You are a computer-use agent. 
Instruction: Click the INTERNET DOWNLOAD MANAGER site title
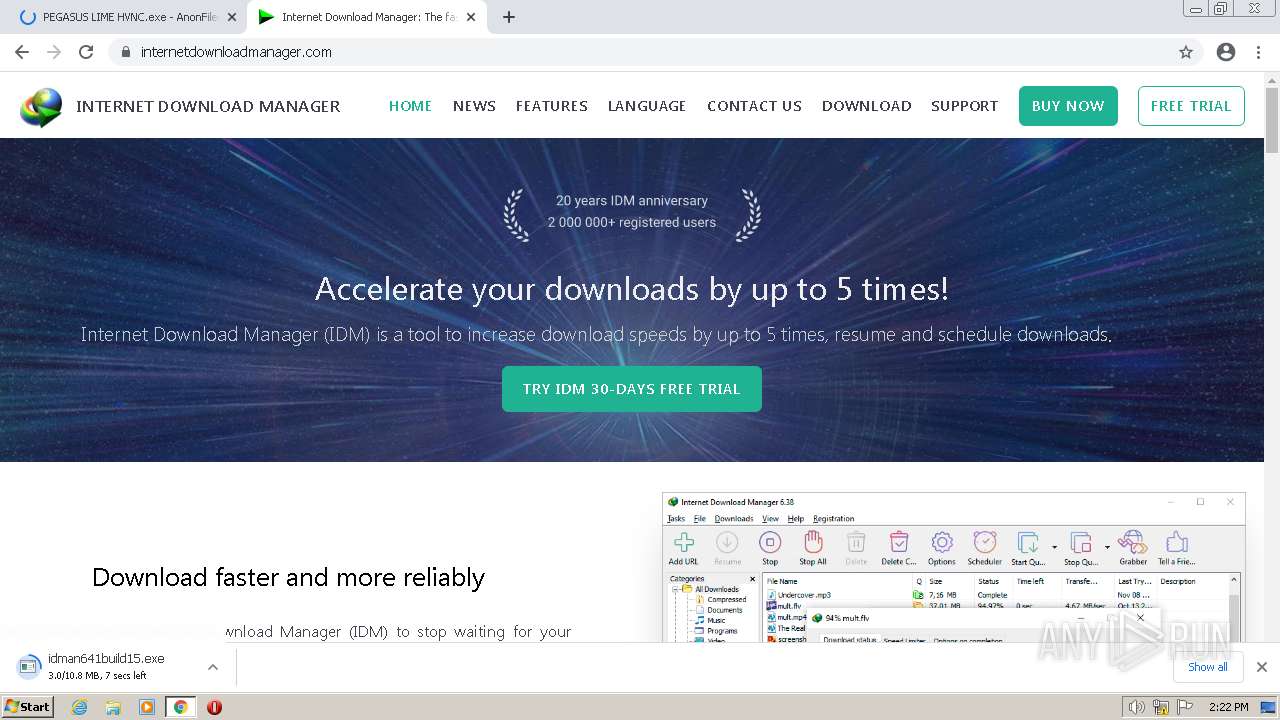click(208, 106)
